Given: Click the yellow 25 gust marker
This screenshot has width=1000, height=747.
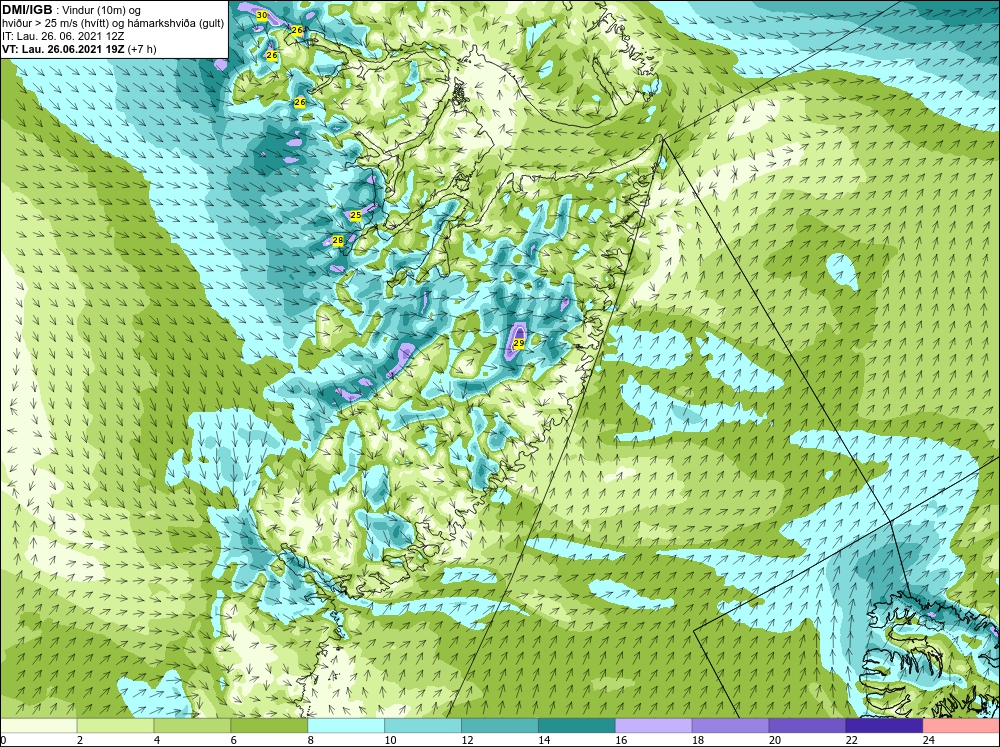Looking at the screenshot, I should 356,216.
